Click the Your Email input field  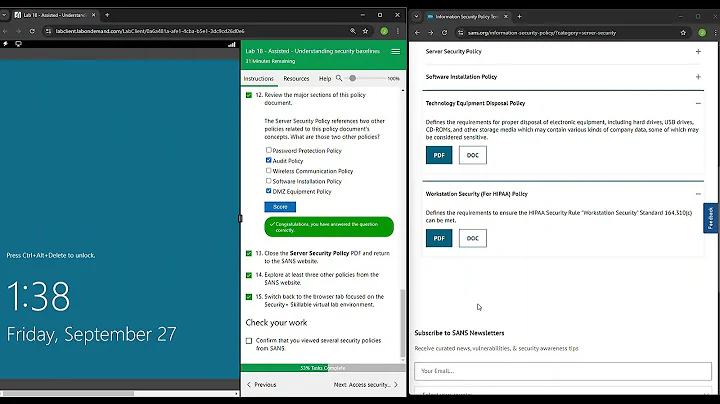coord(563,371)
